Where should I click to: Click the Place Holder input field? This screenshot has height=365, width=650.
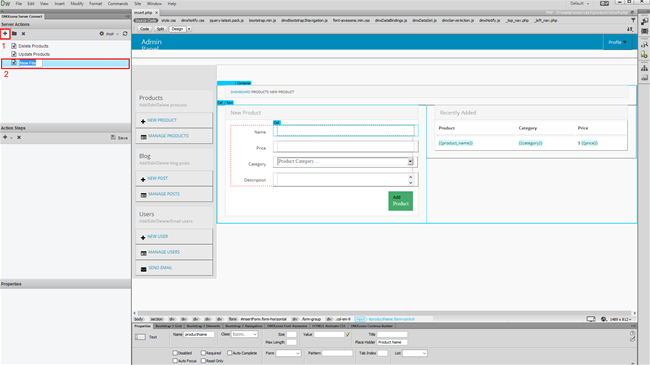pyautogui.click(x=392, y=342)
